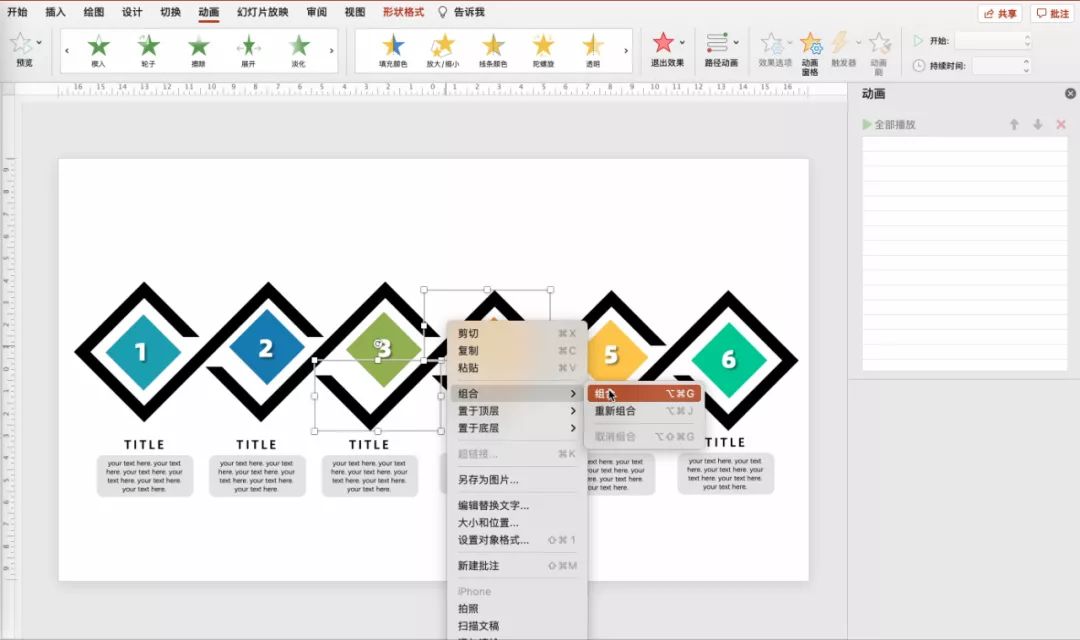
Task: Expand 路径动画 dropdown arrow
Action: (x=736, y=43)
